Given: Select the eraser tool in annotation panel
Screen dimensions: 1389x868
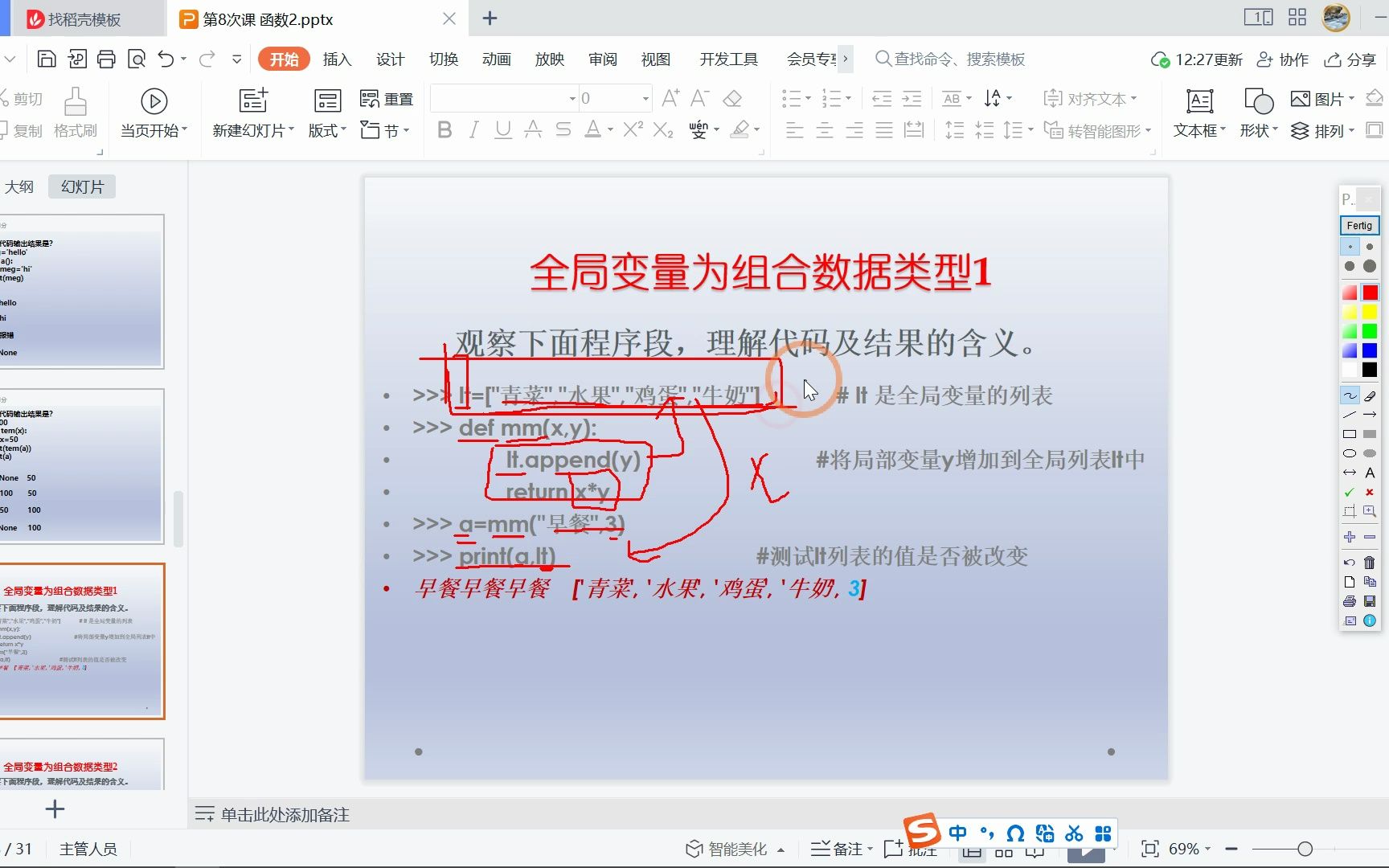Looking at the screenshot, I should [1369, 395].
